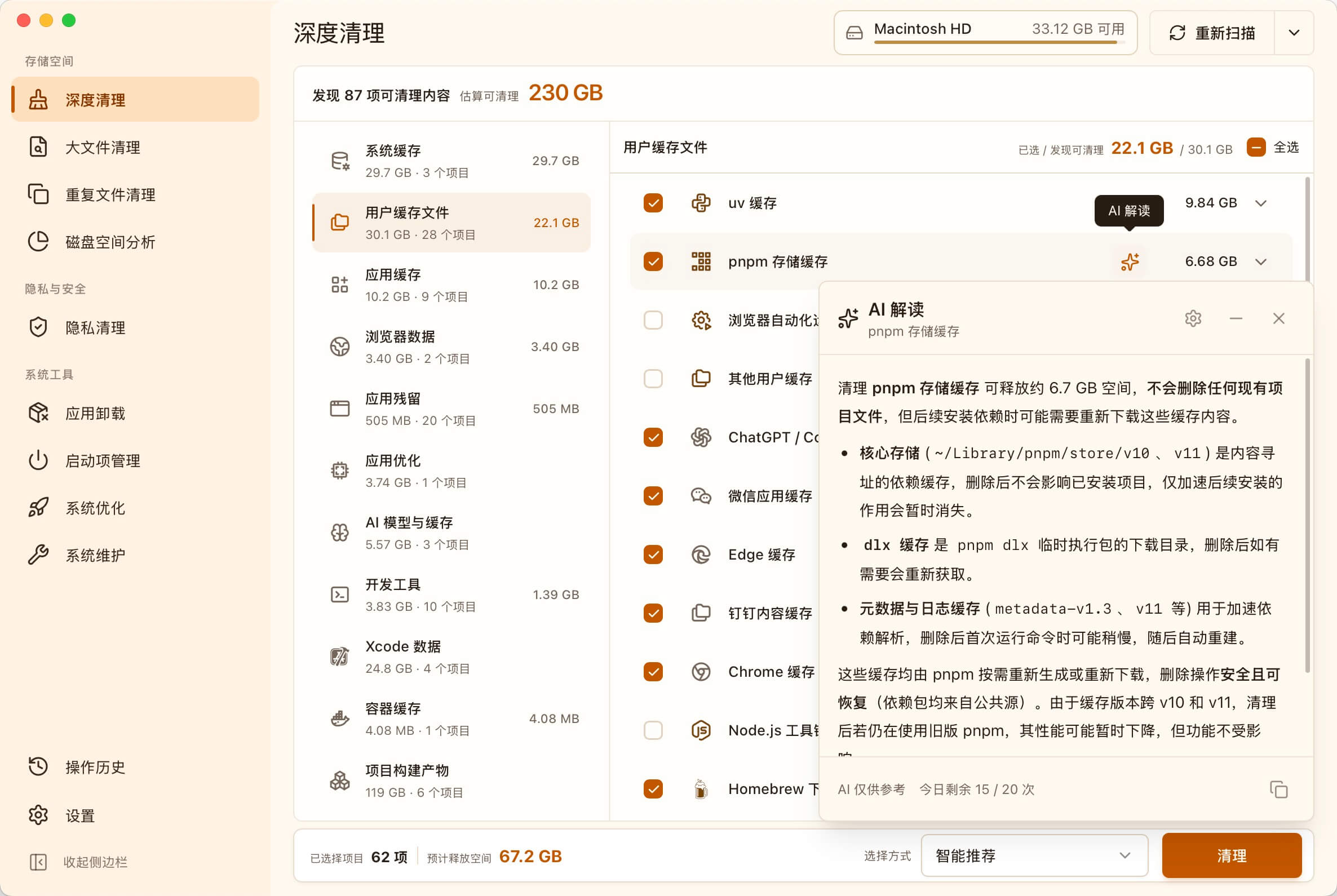Click the 应用缓存 category icon
This screenshot has height=896, width=1337.
point(339,285)
